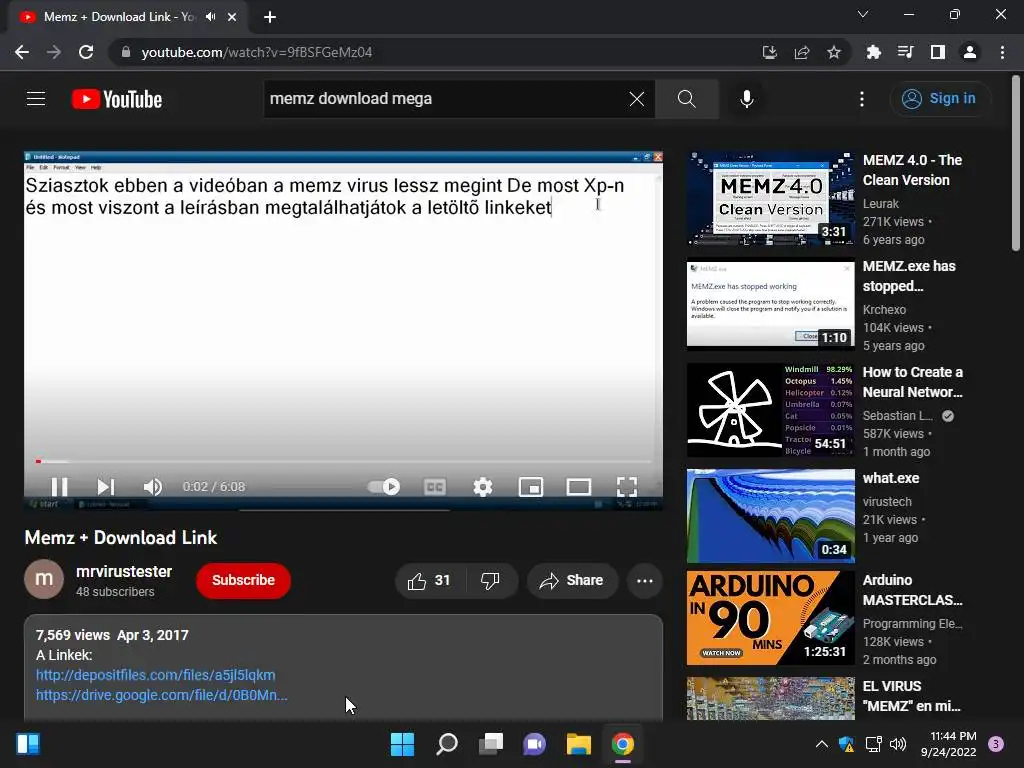Subscribe to mrvirustester
Viewport: 1024px width, 768px height.
pyautogui.click(x=243, y=581)
